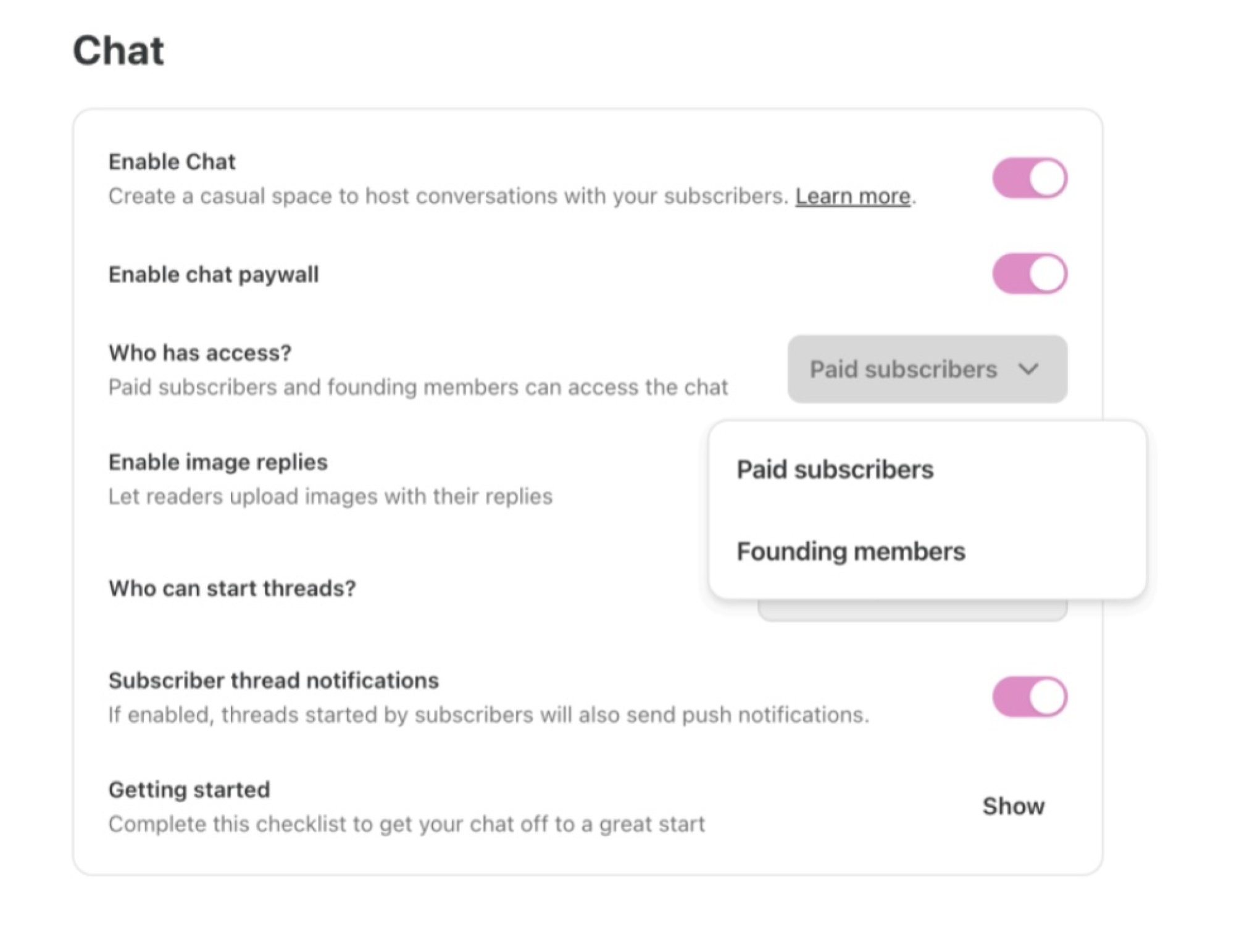Click the Who can start threads? label
Screen dimensions: 1234x952
(x=232, y=588)
